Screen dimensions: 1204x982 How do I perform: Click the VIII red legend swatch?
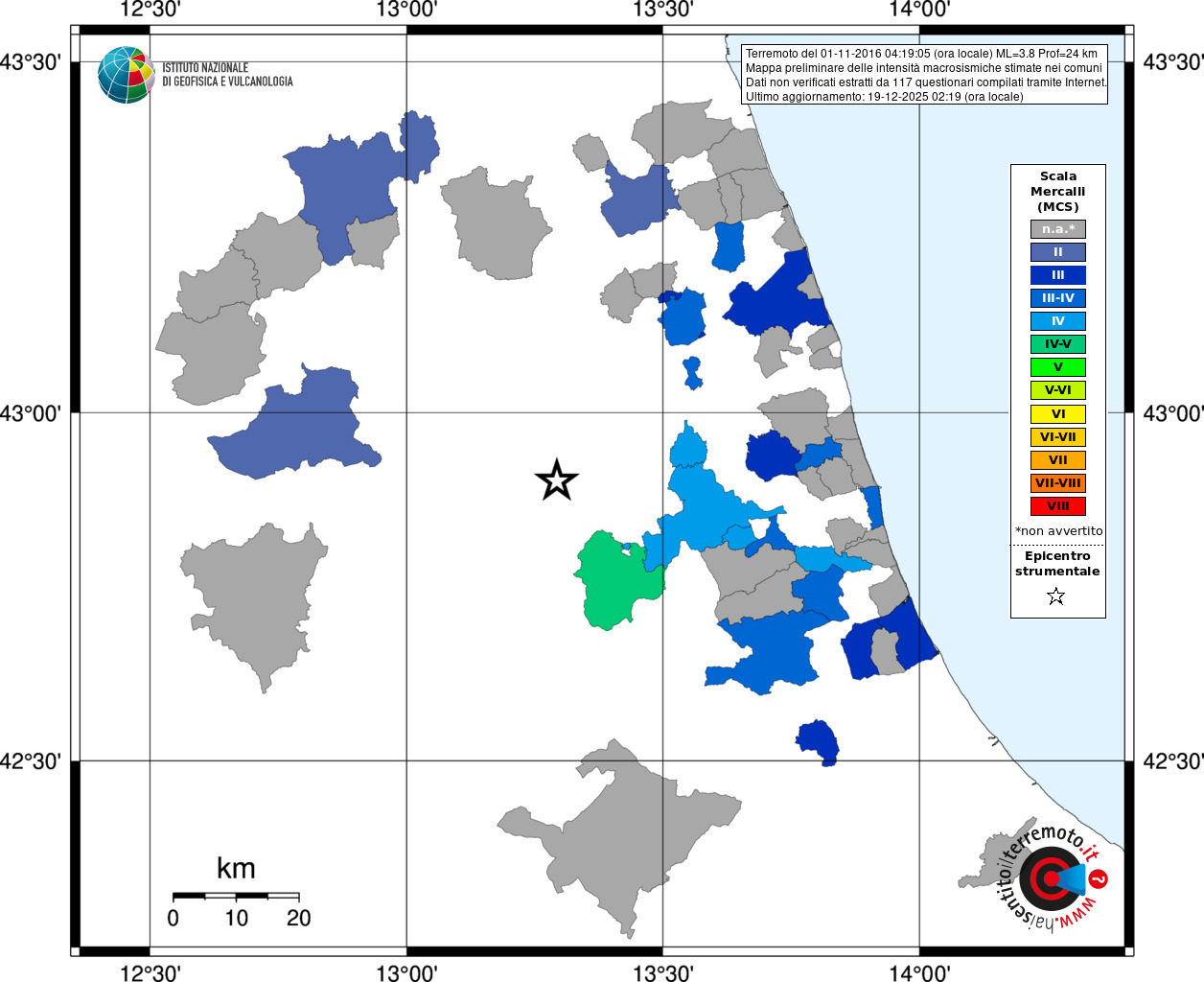pyautogui.click(x=1058, y=506)
